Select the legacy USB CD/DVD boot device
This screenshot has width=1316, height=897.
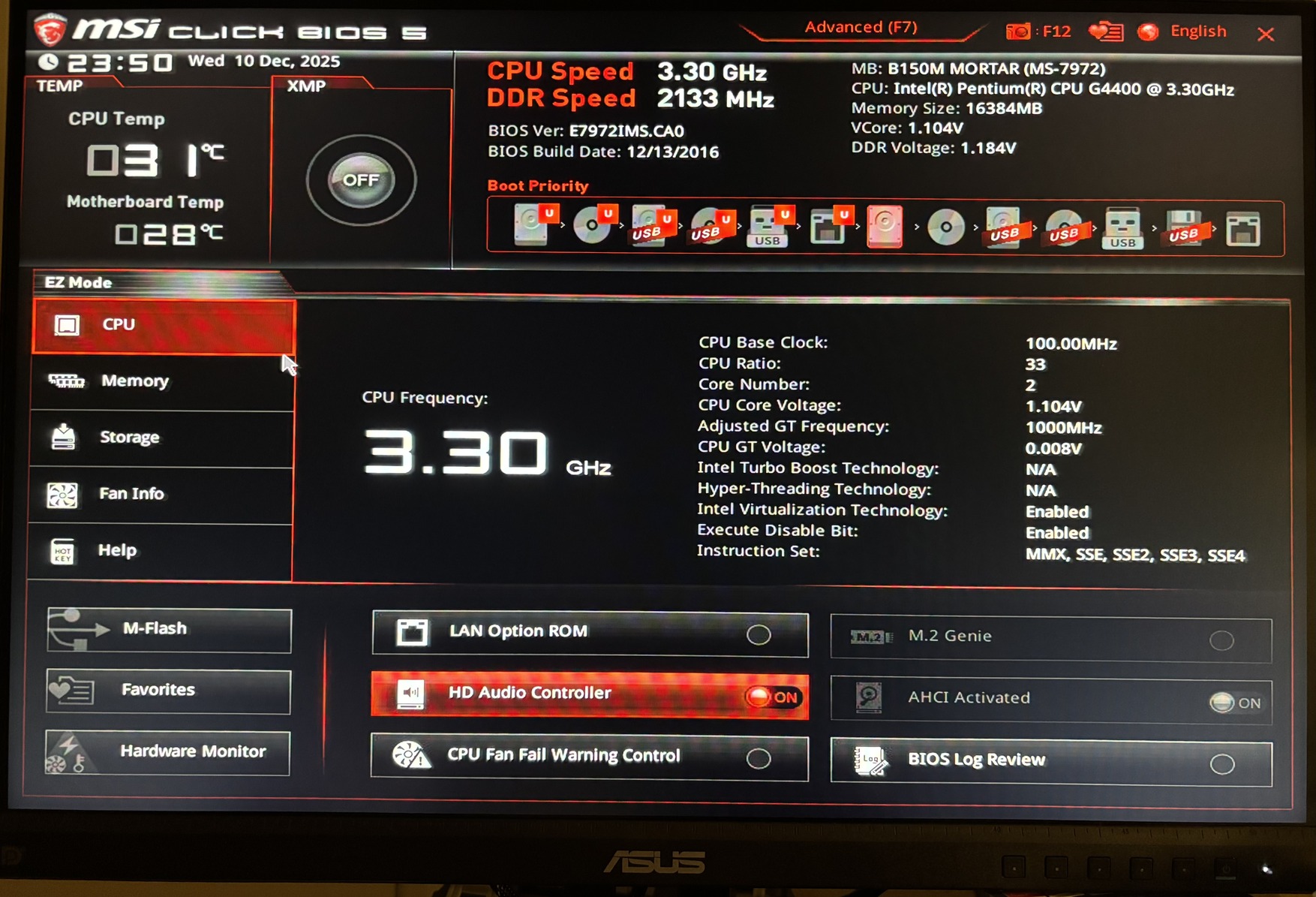[x=1064, y=227]
